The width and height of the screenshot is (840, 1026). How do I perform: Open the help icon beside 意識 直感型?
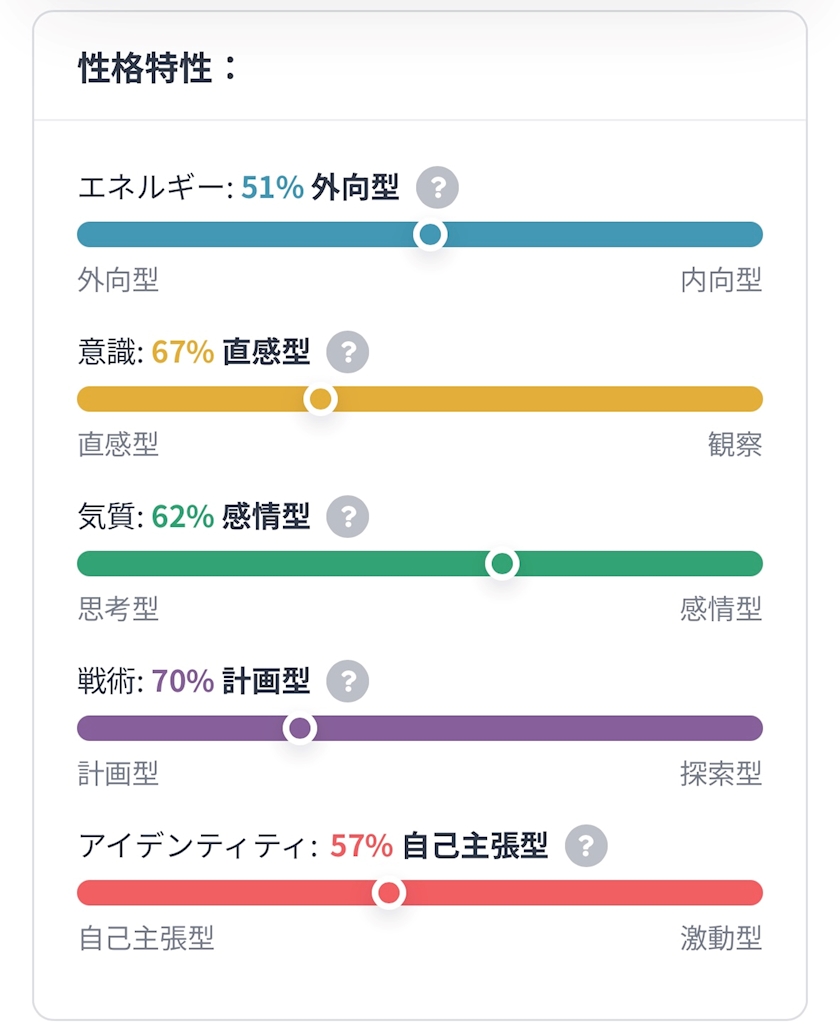coord(348,352)
